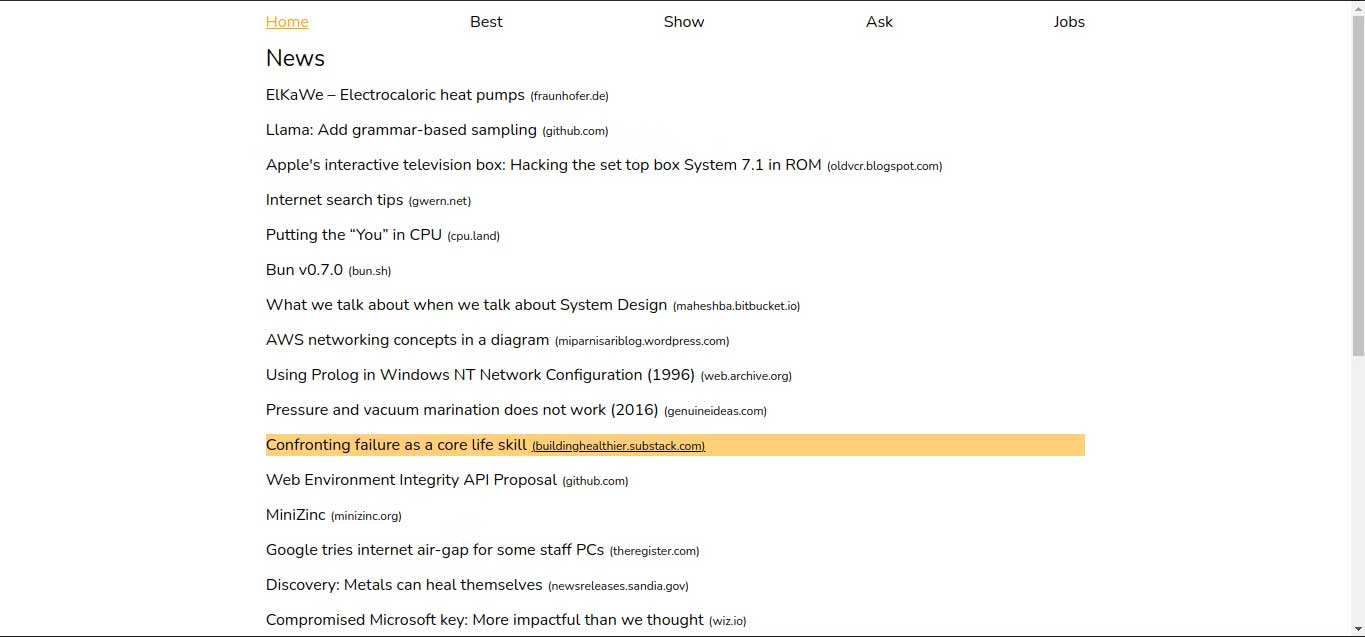Click the scrollbar down arrow
The image size is (1365, 637).
(x=1358, y=629)
